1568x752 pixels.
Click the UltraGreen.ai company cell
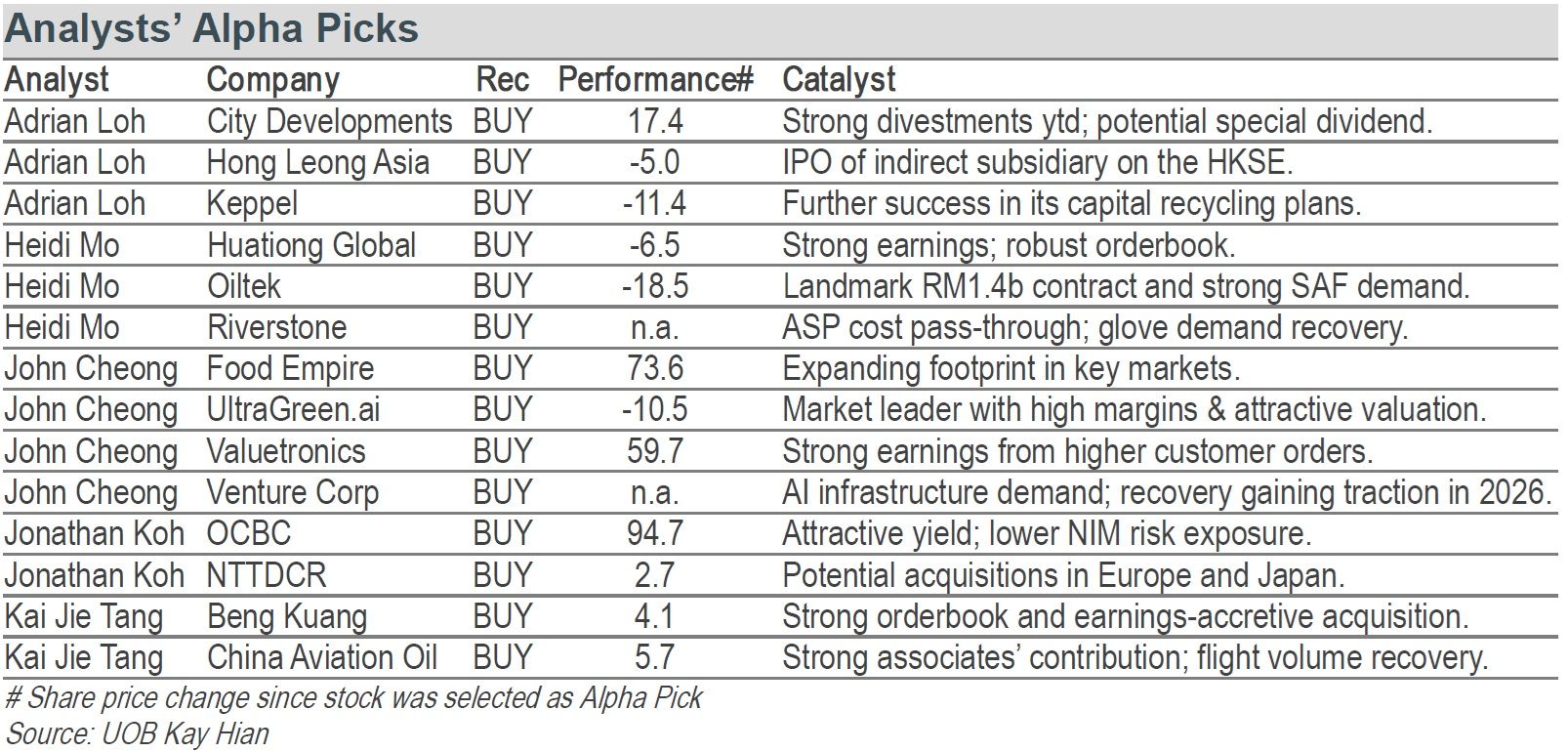(x=294, y=409)
